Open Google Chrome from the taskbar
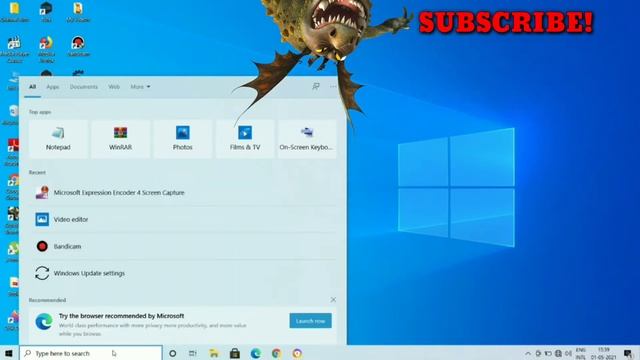This screenshot has width=640, height=360. 276,353
